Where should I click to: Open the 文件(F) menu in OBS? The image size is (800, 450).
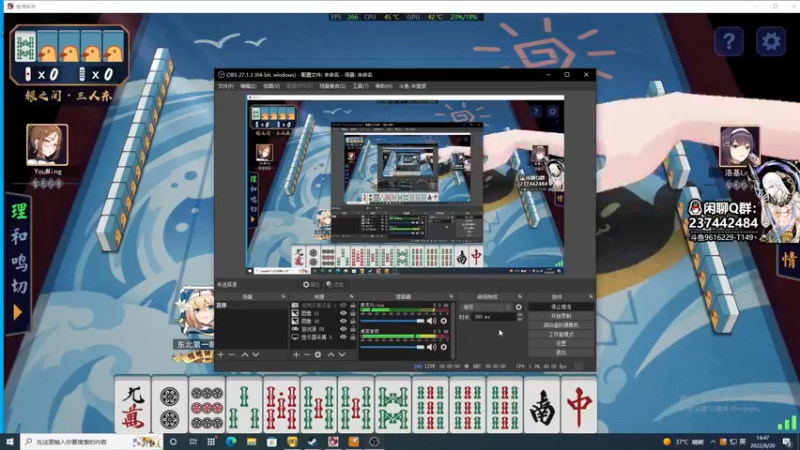tap(226, 86)
